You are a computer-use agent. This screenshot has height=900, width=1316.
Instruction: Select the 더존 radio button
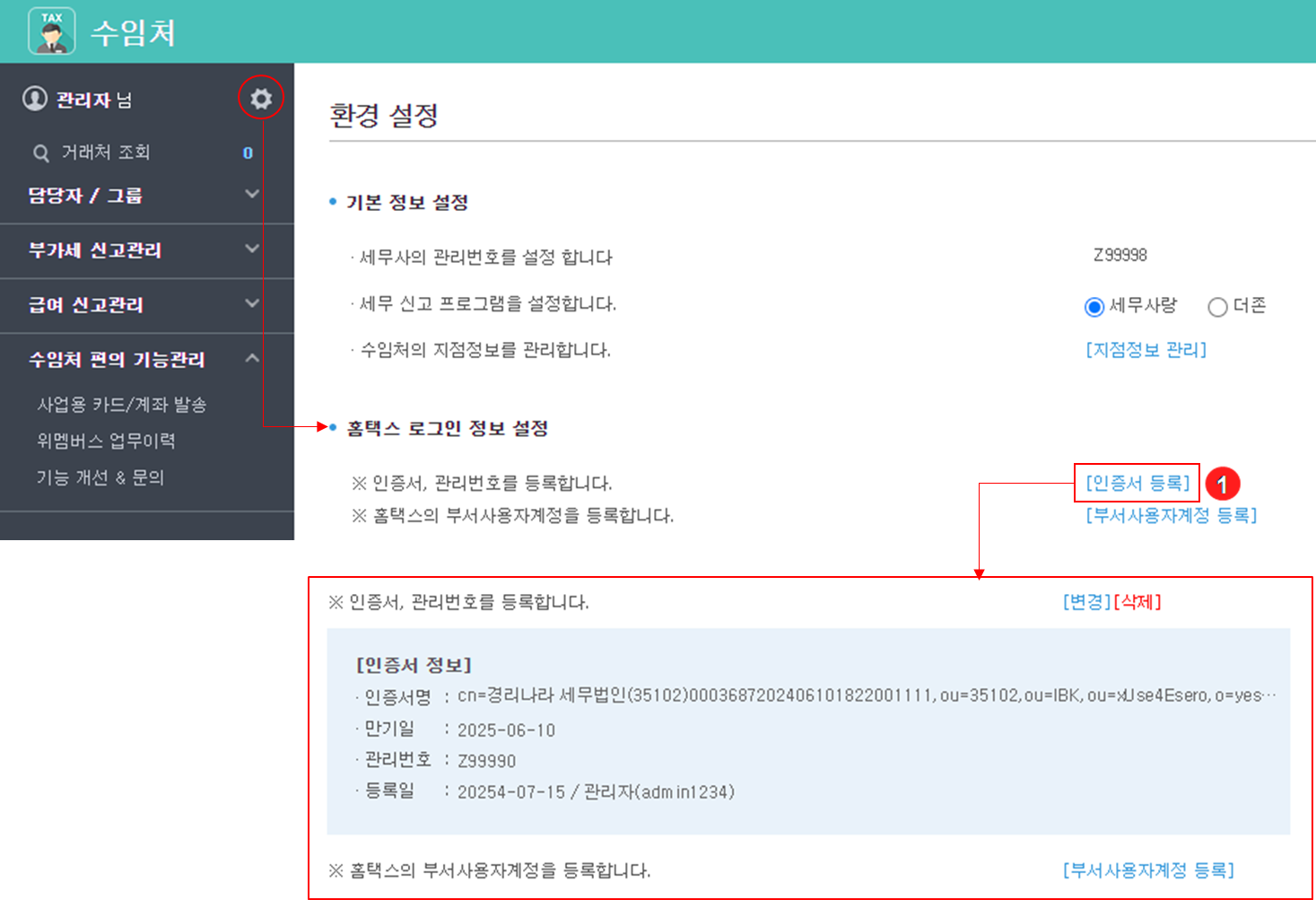coord(1217,307)
